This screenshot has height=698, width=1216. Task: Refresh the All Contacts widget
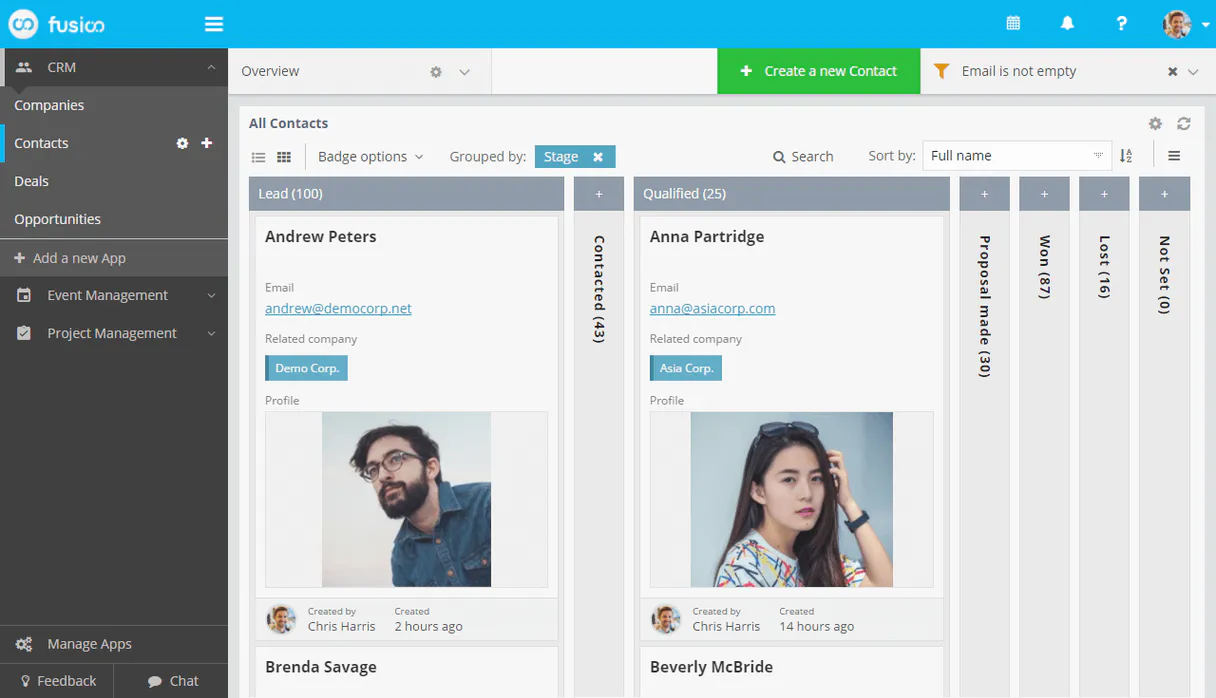click(1184, 123)
